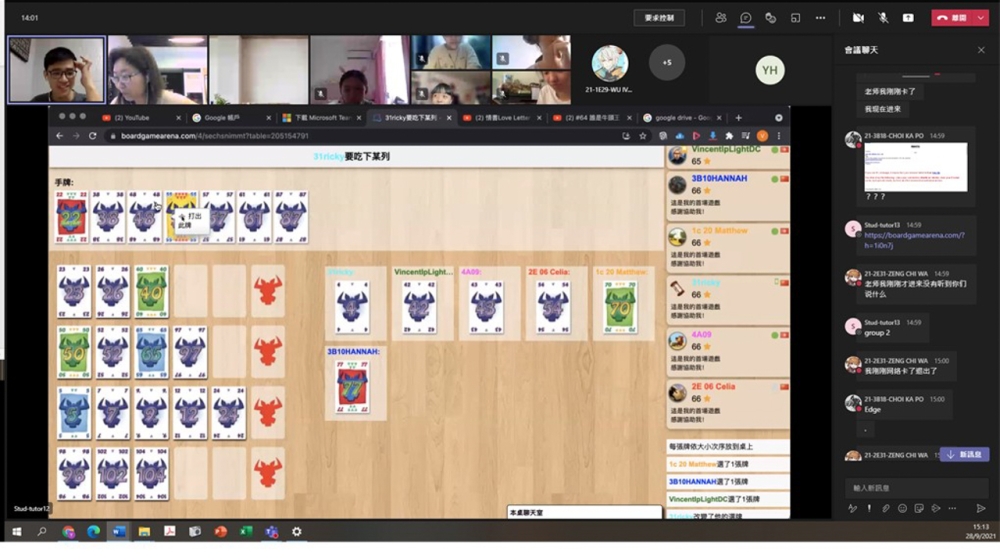The image size is (1000, 560).
Task: Open Settings gear in taskbar
Action: point(297,531)
